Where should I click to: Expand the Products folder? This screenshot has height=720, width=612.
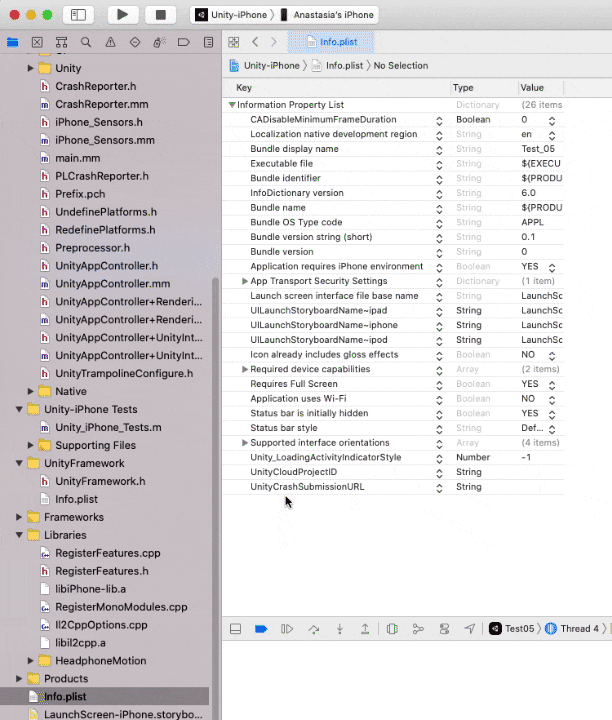pyautogui.click(x=19, y=679)
